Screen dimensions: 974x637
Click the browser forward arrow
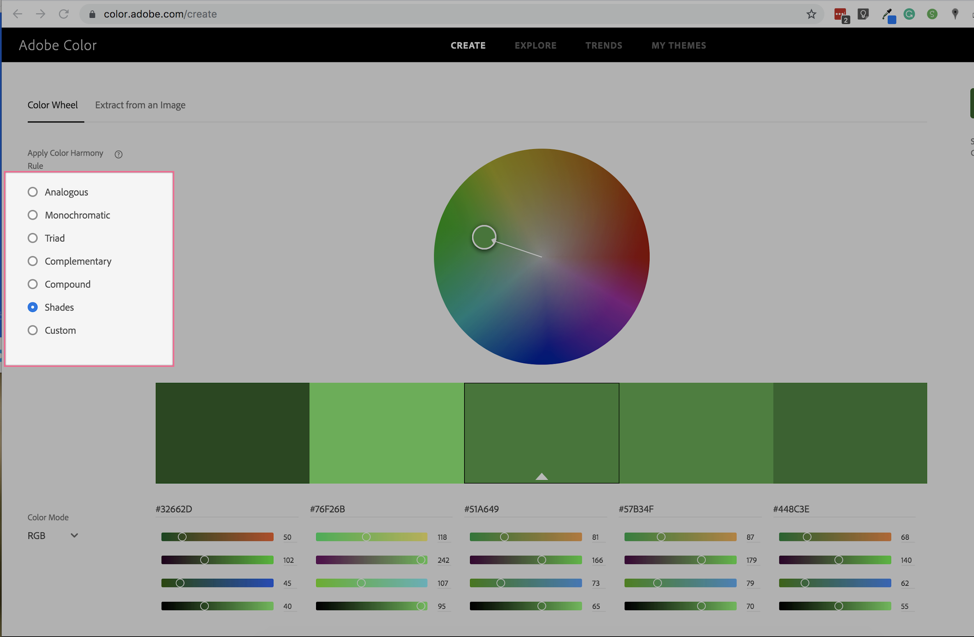point(40,14)
